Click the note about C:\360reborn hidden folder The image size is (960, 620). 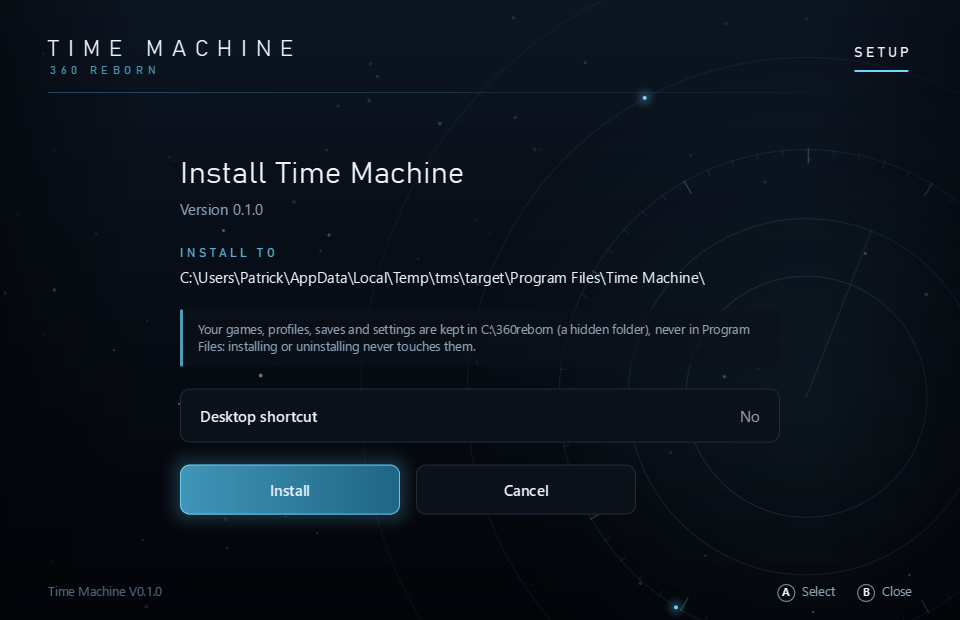click(x=480, y=338)
